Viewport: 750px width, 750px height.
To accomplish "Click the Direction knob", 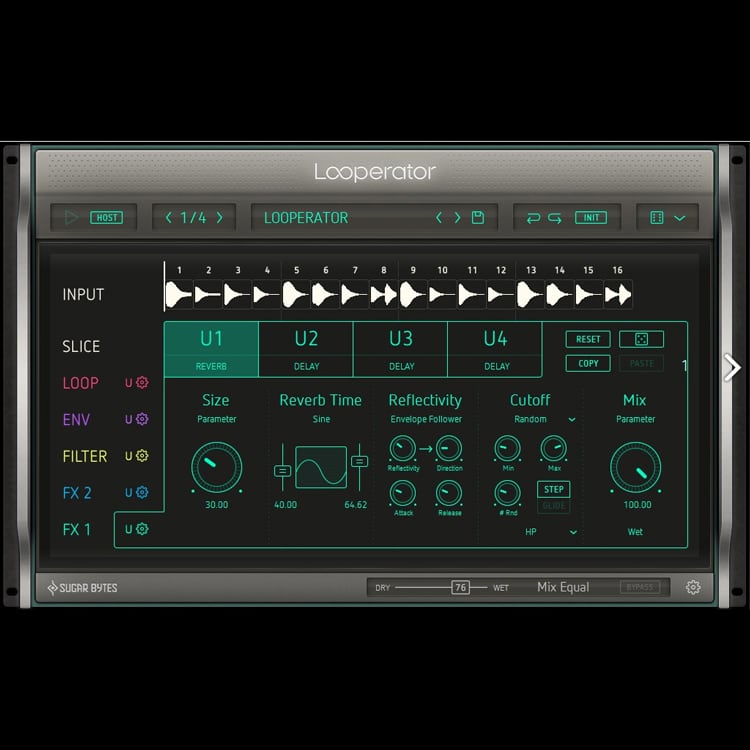I will [449, 449].
